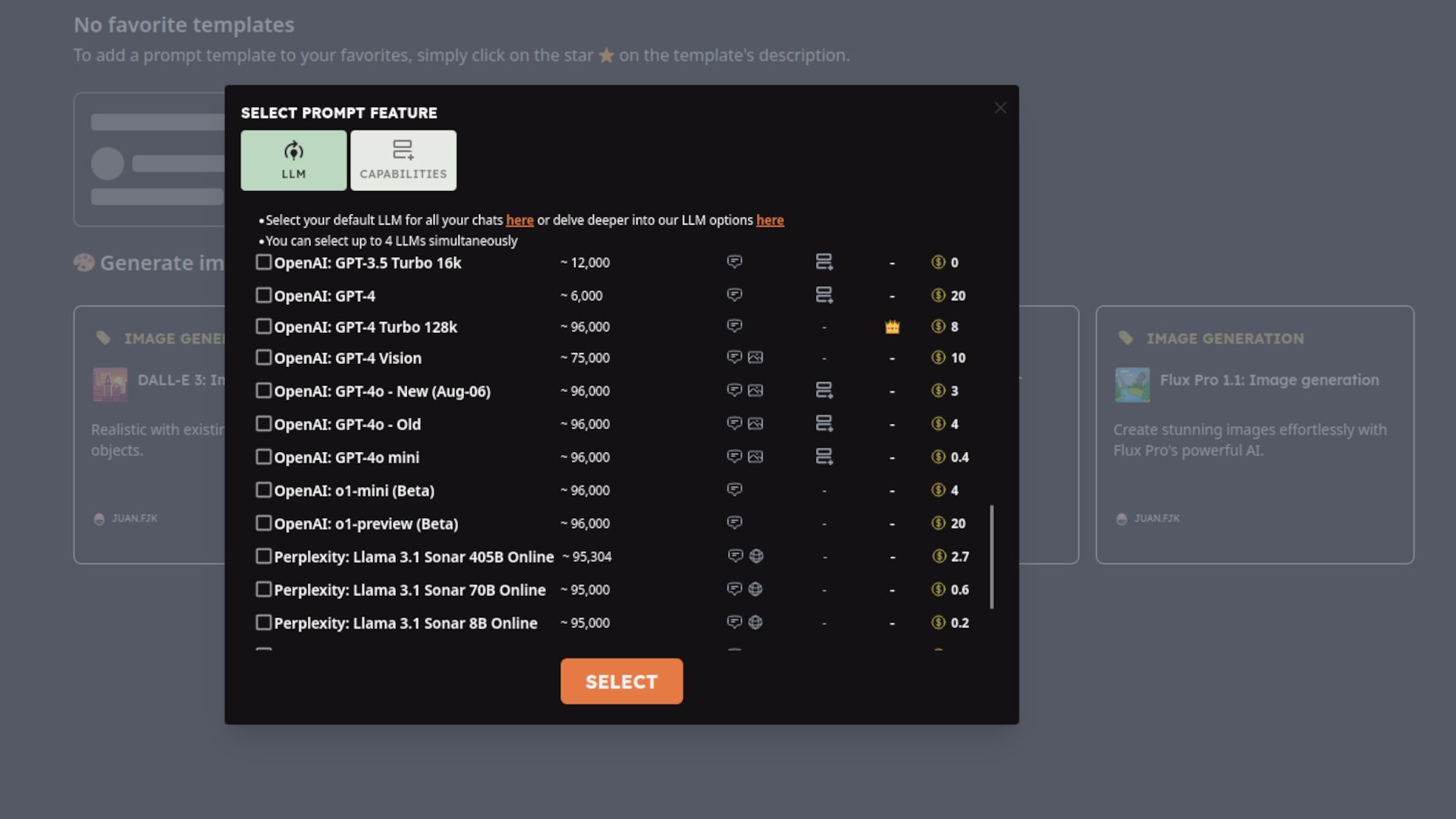Image resolution: width=1456 pixels, height=819 pixels.
Task: Check the OpenAI: o1-mini (Beta) box
Action: click(263, 490)
